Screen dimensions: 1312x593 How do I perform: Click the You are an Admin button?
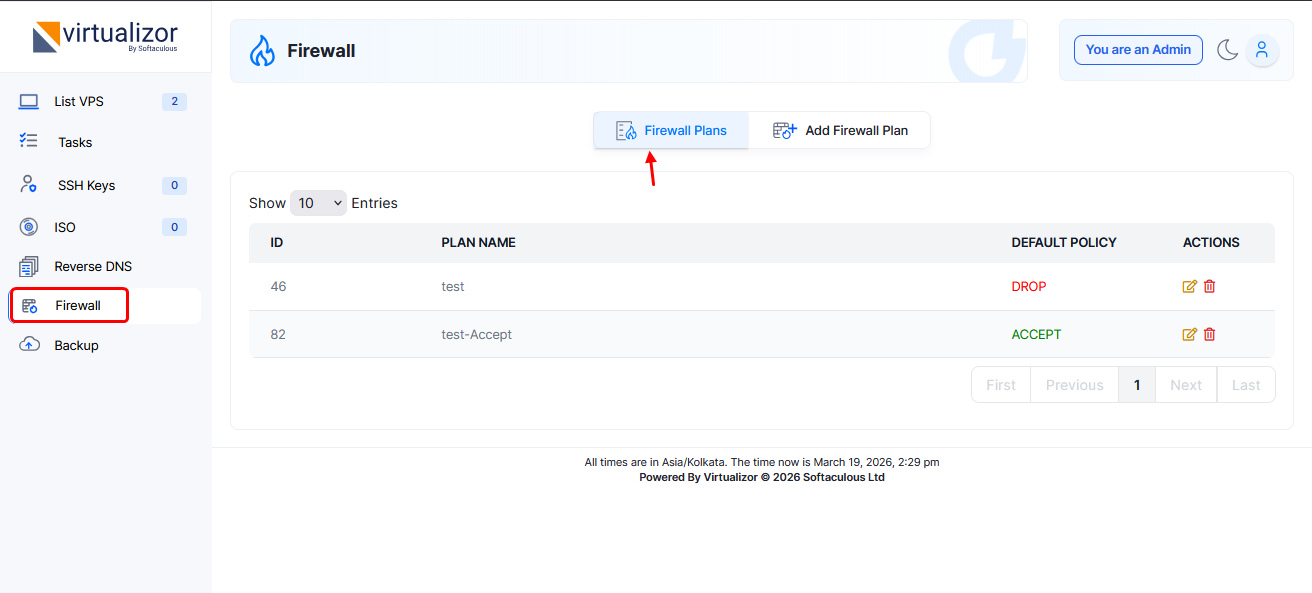point(1138,50)
